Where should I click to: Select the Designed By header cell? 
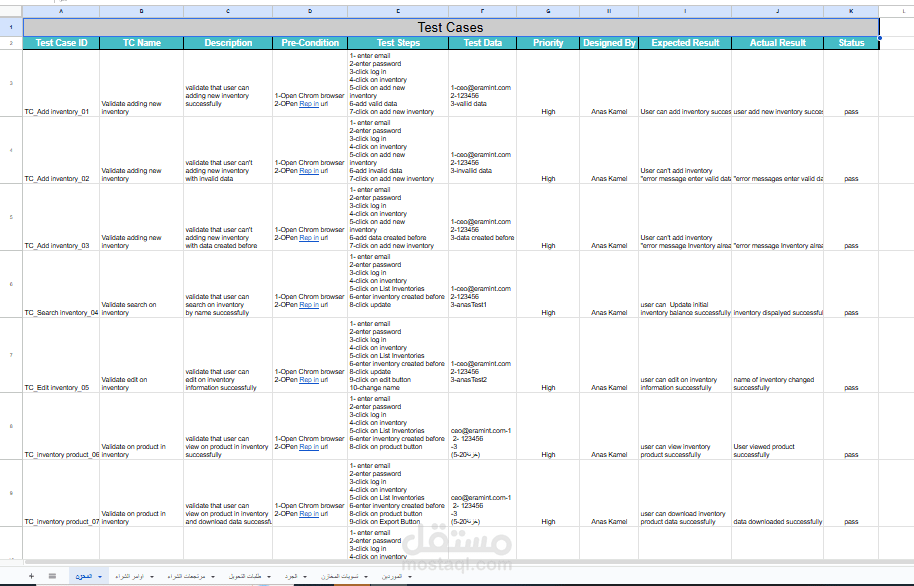pos(609,43)
